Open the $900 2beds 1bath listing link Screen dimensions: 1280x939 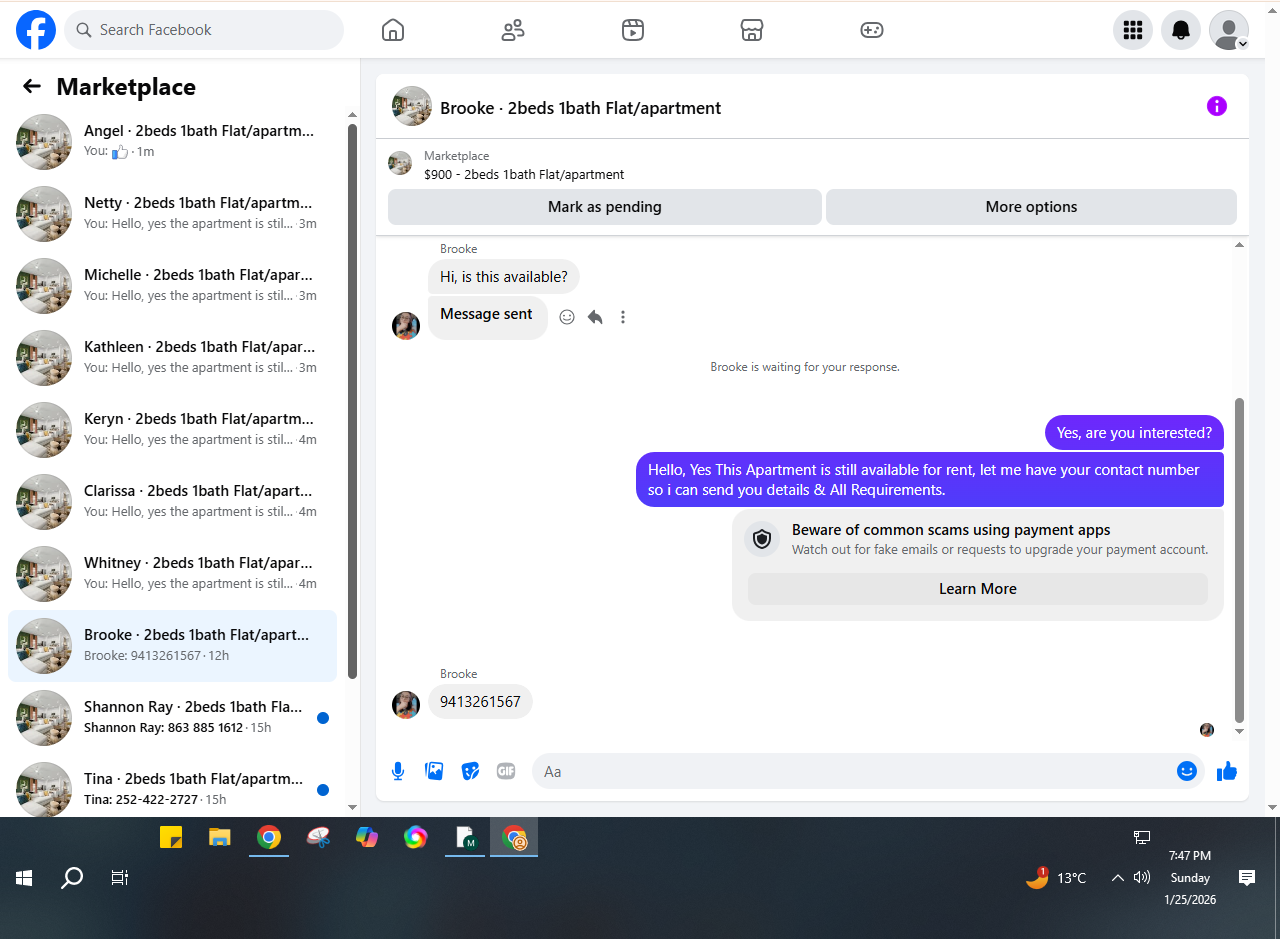click(524, 174)
